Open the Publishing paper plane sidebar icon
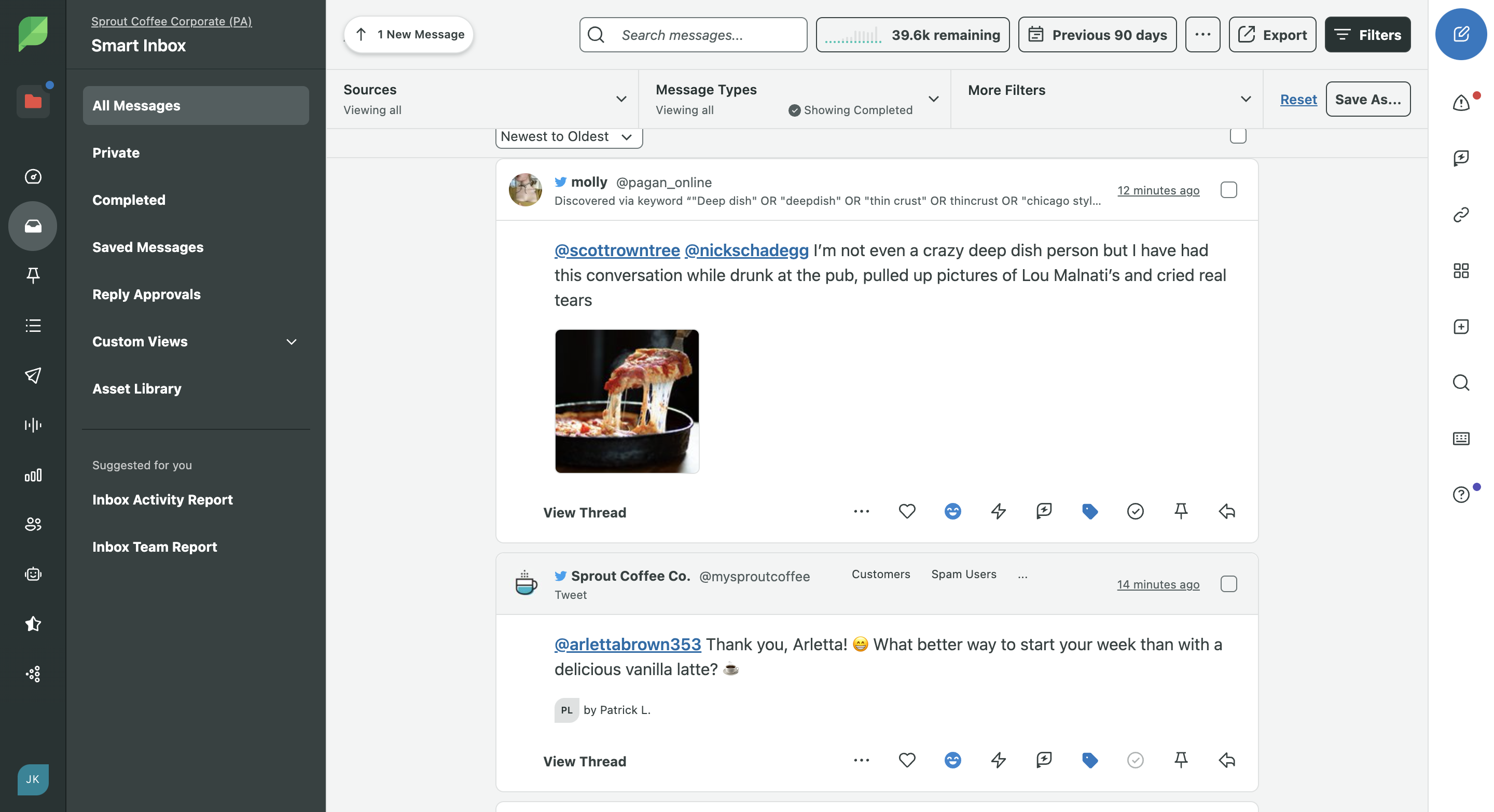Screen dimensions: 1494x812 point(33,375)
